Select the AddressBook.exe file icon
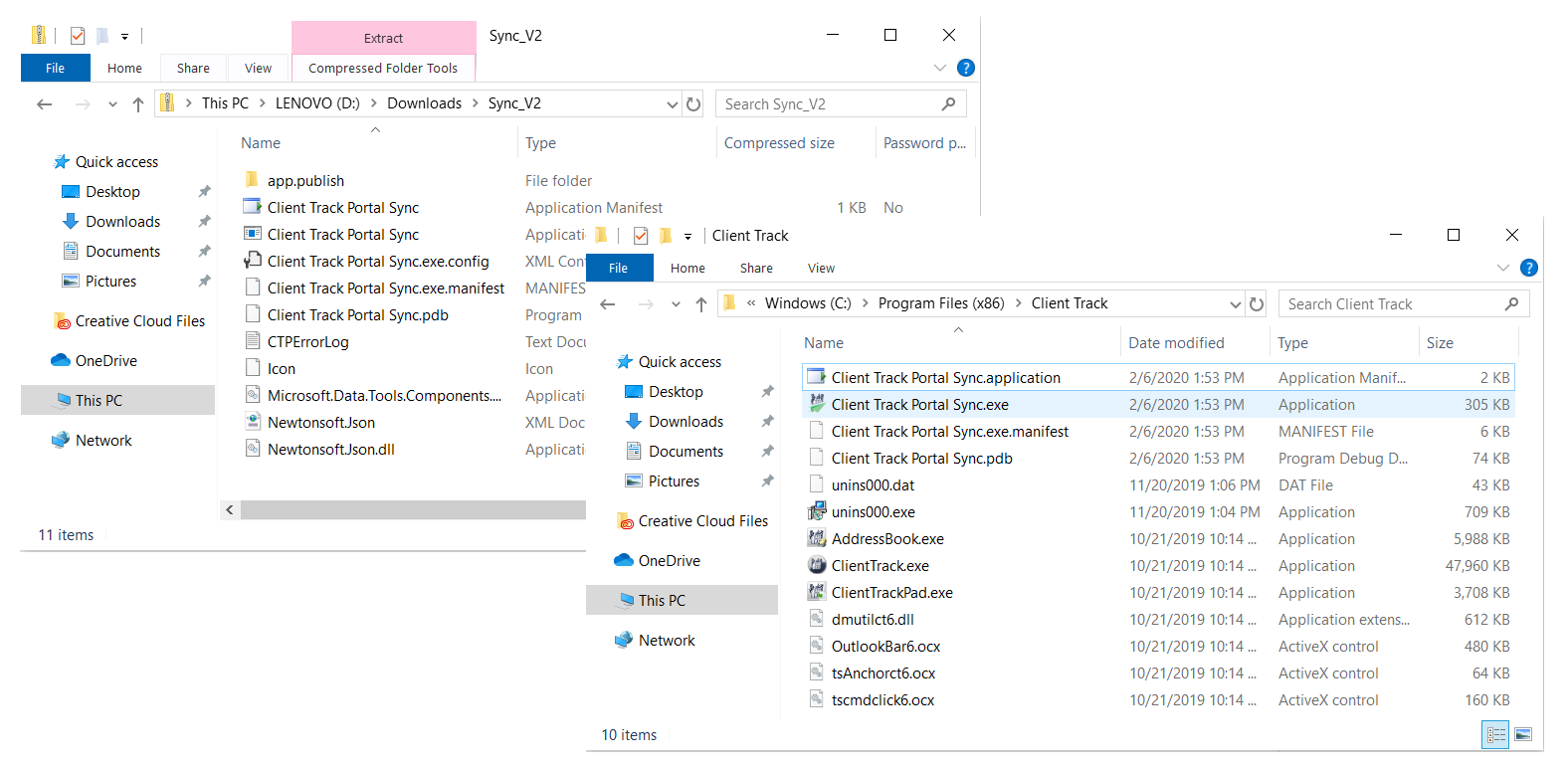Viewport: 1568px width, 769px height. [817, 538]
